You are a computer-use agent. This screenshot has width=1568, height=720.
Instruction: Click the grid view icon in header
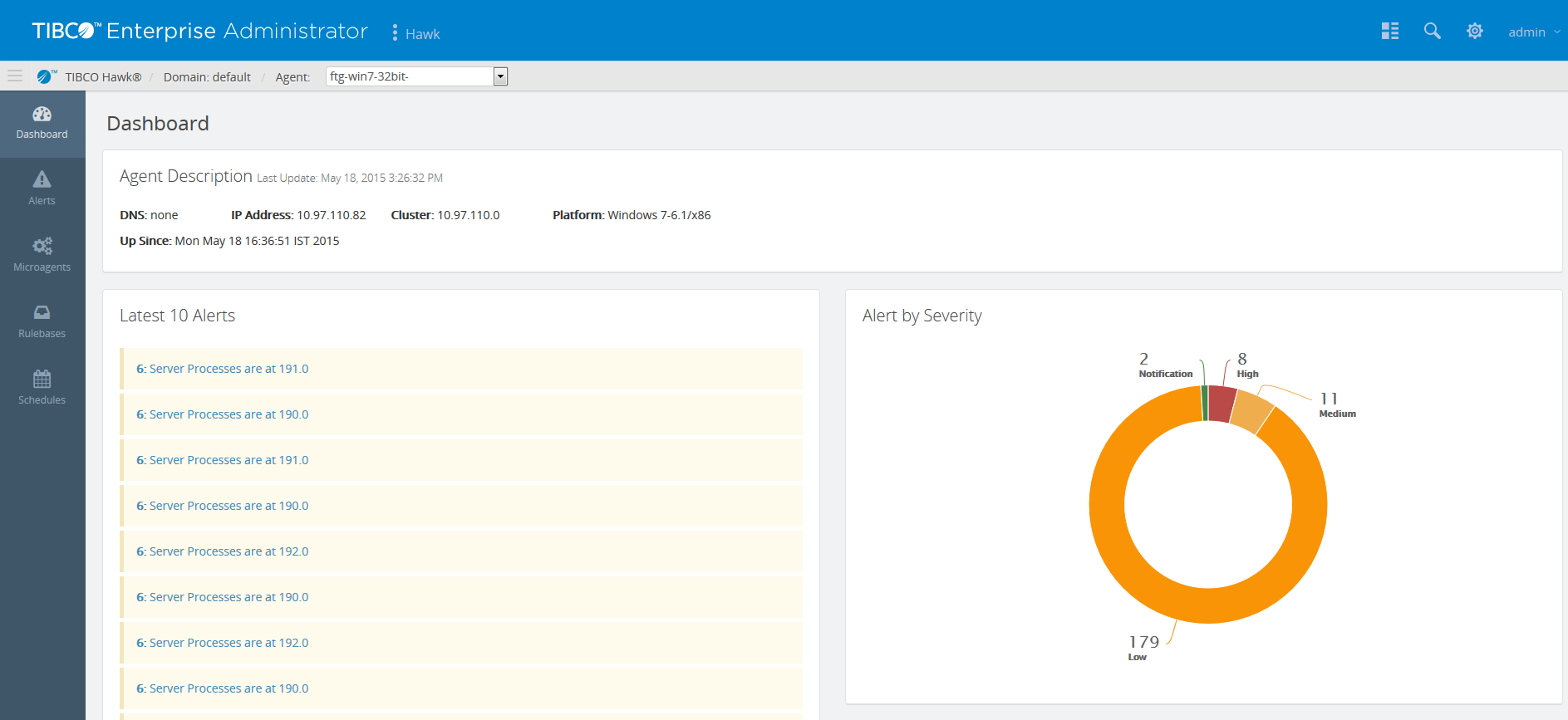(x=1389, y=32)
